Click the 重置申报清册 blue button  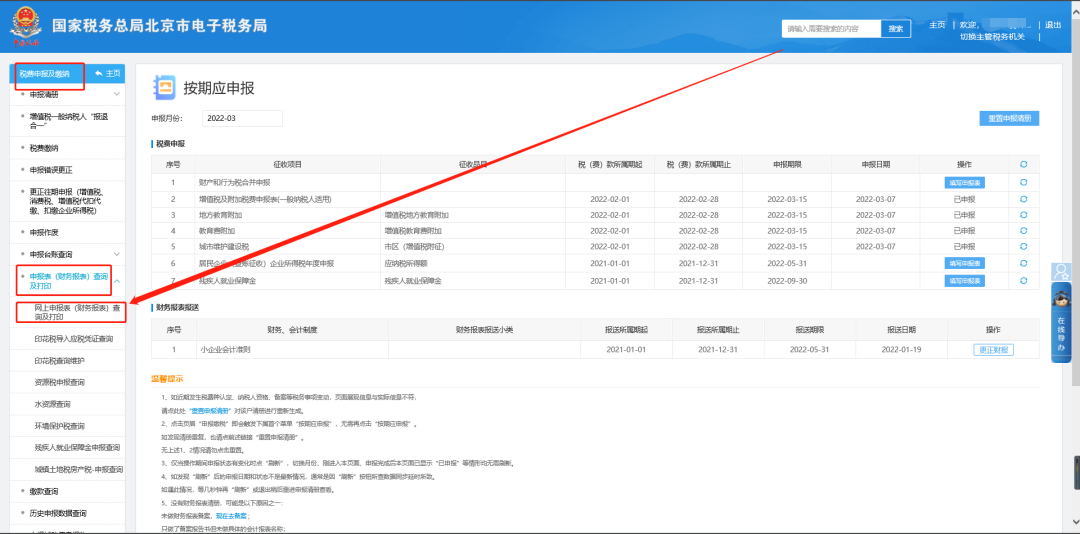click(1009, 119)
